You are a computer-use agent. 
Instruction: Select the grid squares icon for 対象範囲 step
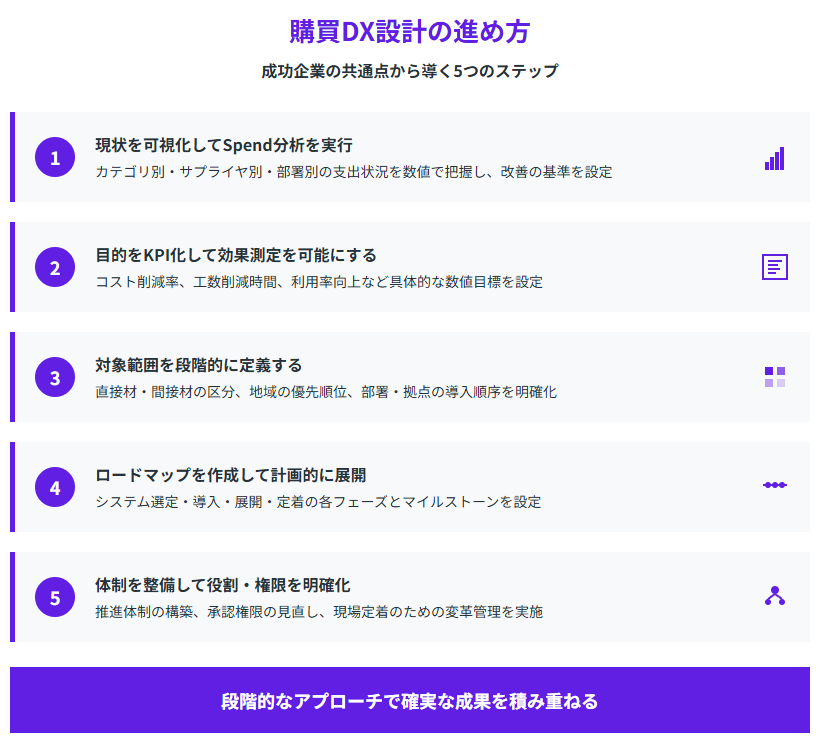[775, 377]
